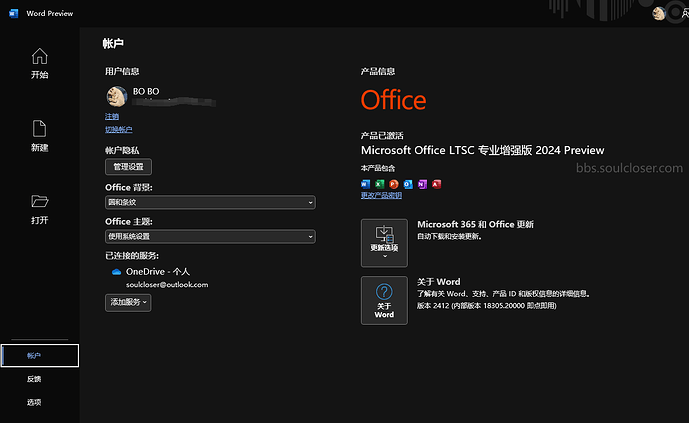Open the 选项 options tab
This screenshot has width=689, height=423.
coord(34,402)
